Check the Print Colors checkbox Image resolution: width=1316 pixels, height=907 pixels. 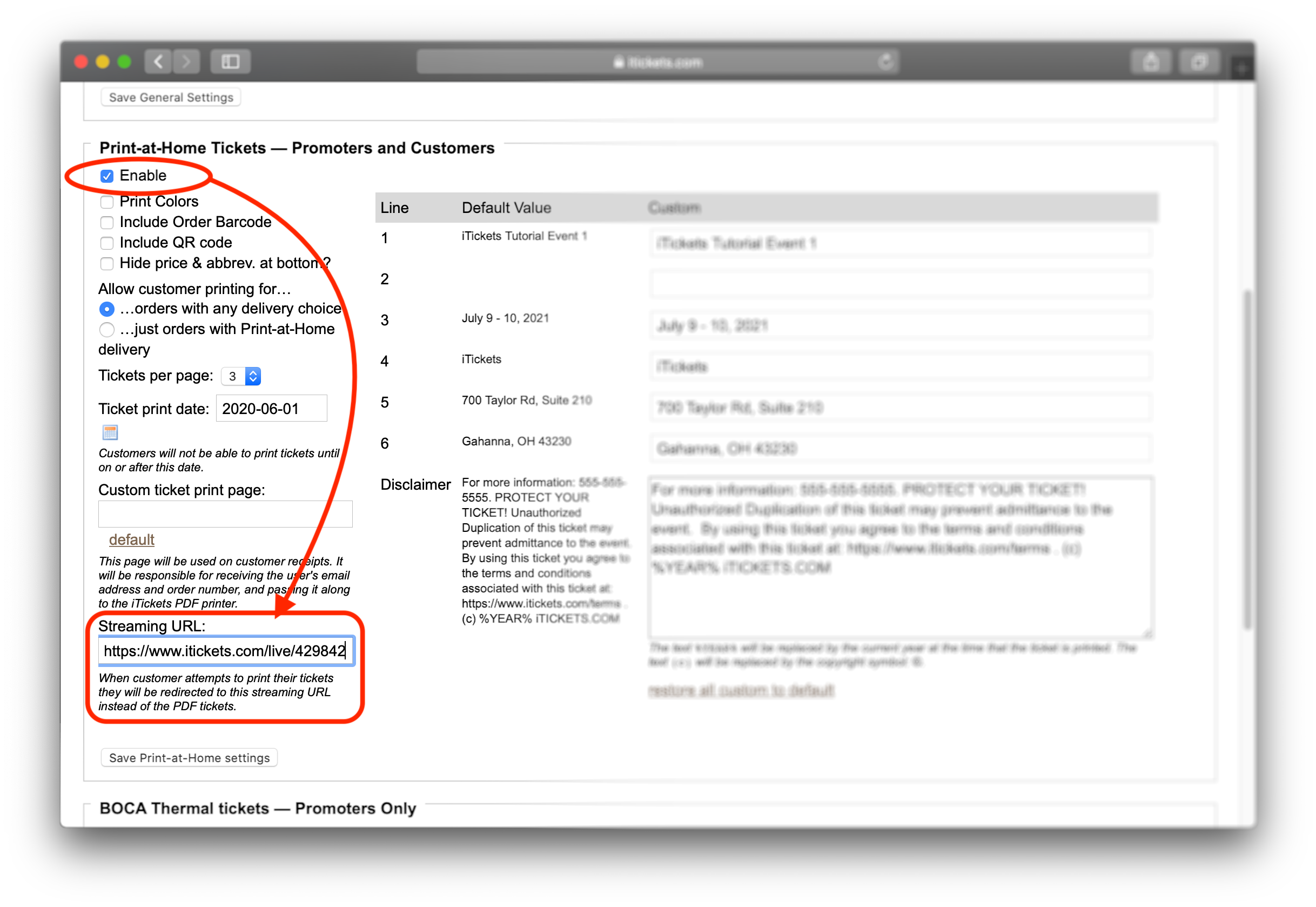pos(107,202)
